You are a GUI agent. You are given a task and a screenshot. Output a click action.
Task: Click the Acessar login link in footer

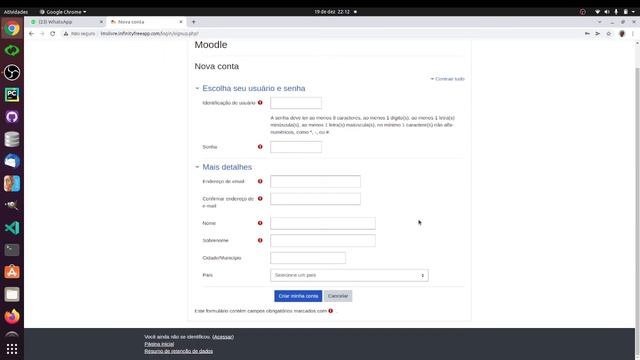pos(223,337)
